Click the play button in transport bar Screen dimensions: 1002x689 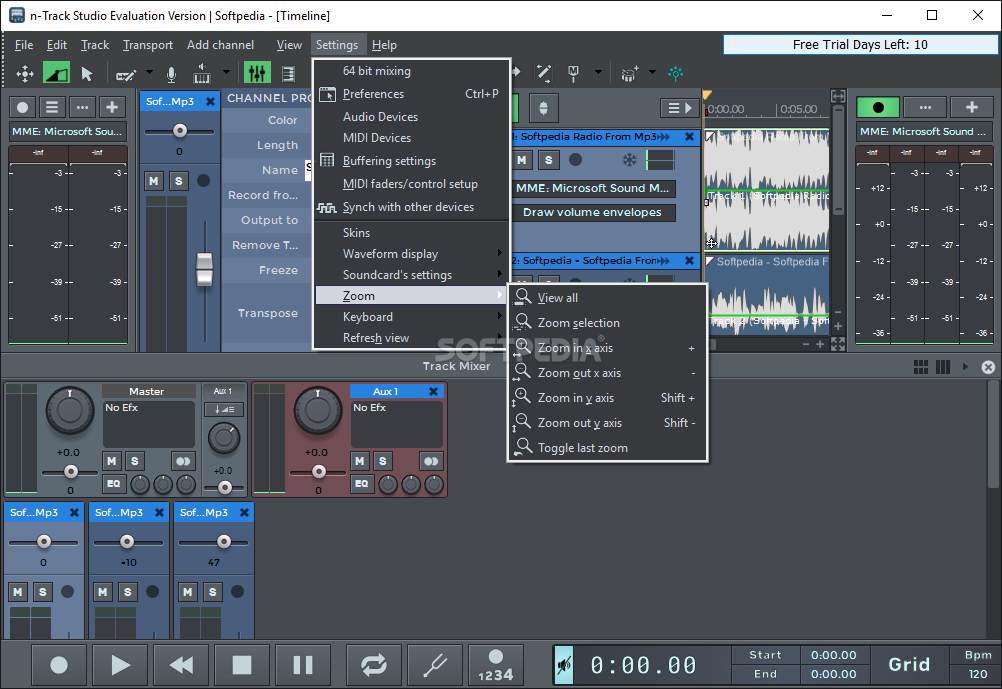[119, 665]
